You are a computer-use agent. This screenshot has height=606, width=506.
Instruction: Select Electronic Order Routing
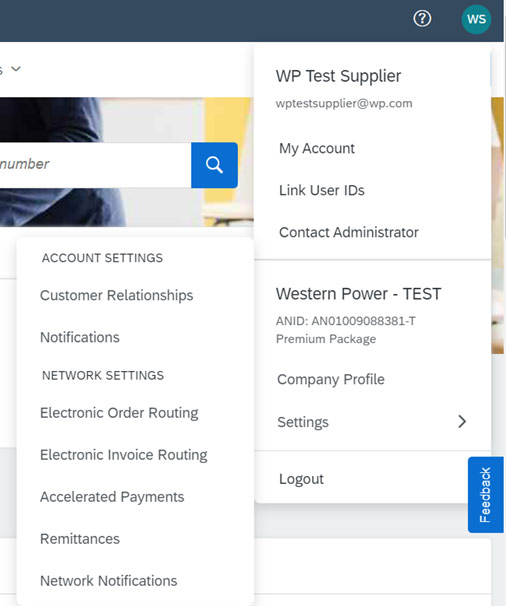[x=119, y=413]
